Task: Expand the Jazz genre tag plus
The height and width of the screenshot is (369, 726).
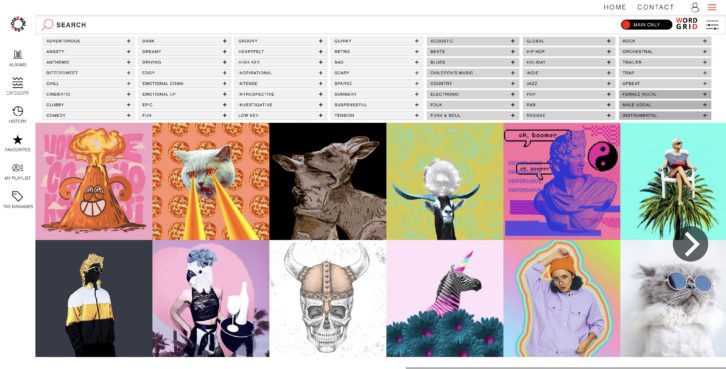Action: (608, 84)
